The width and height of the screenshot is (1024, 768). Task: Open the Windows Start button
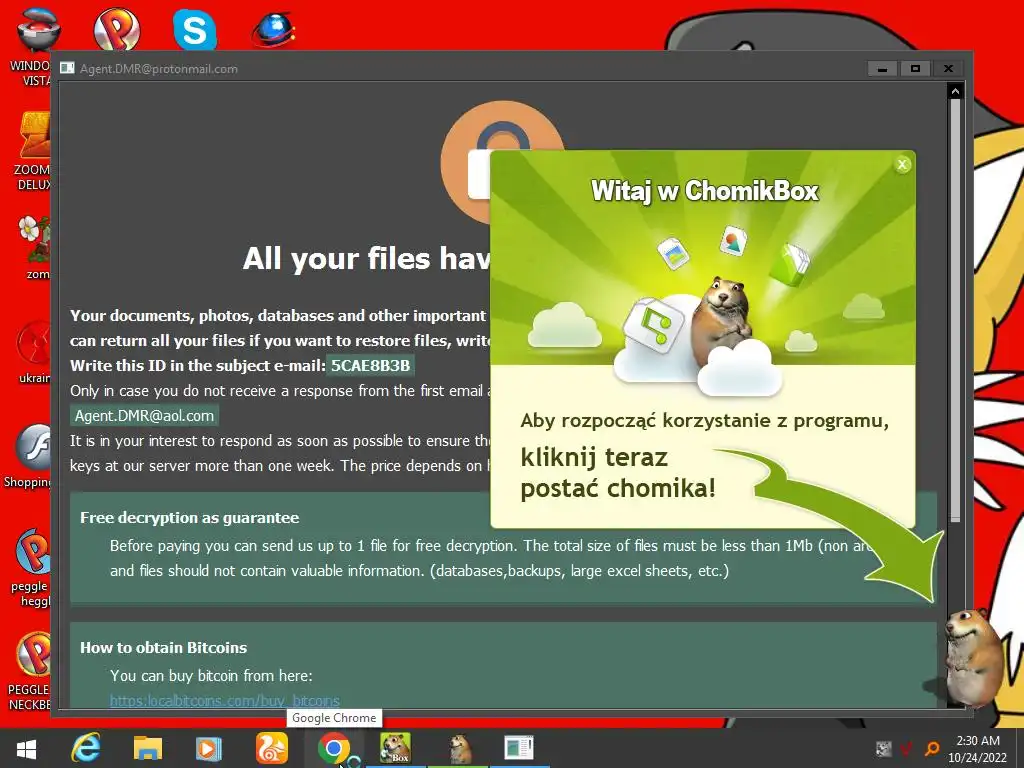[x=26, y=749]
